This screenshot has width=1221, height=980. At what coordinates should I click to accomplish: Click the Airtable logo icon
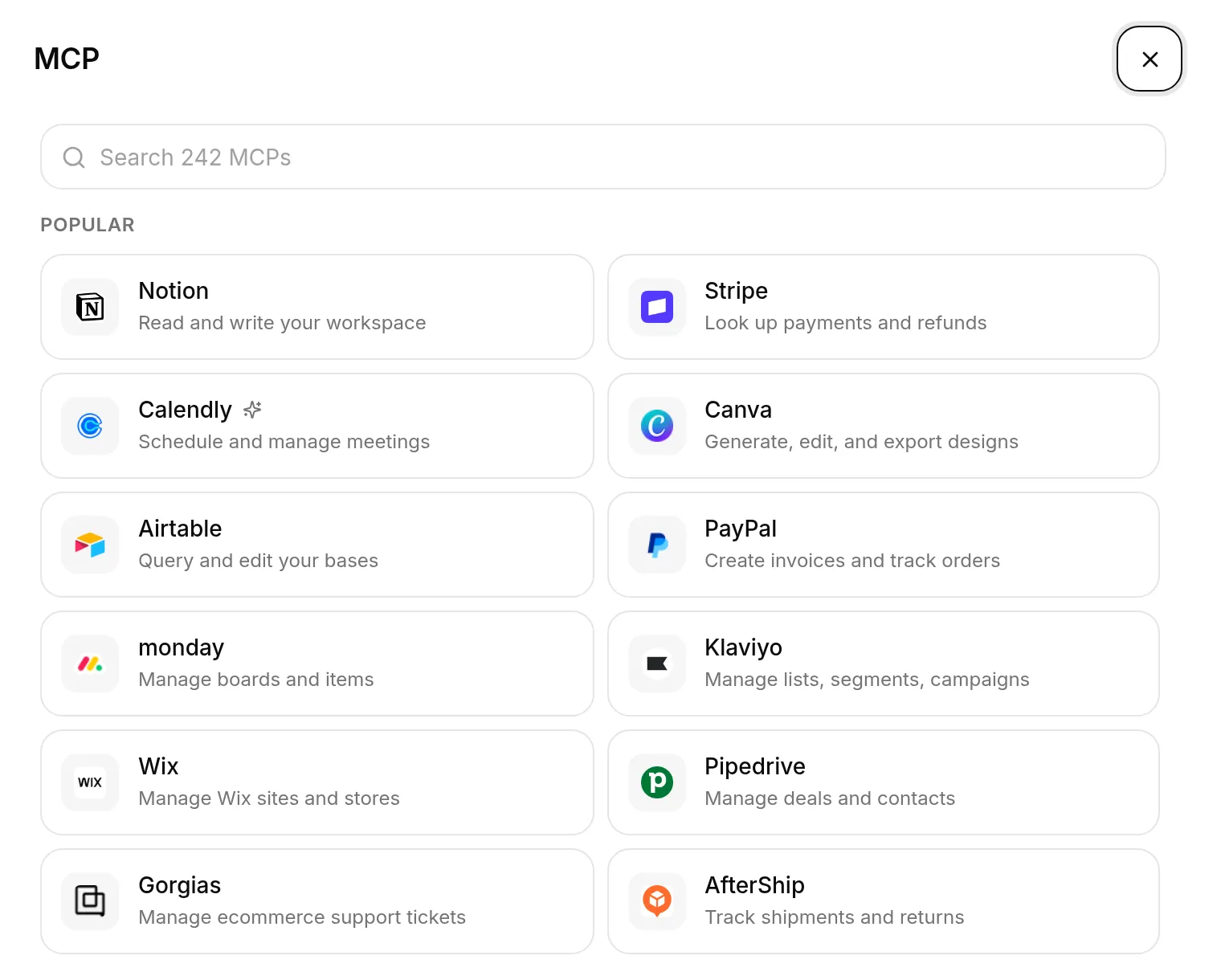click(x=90, y=545)
